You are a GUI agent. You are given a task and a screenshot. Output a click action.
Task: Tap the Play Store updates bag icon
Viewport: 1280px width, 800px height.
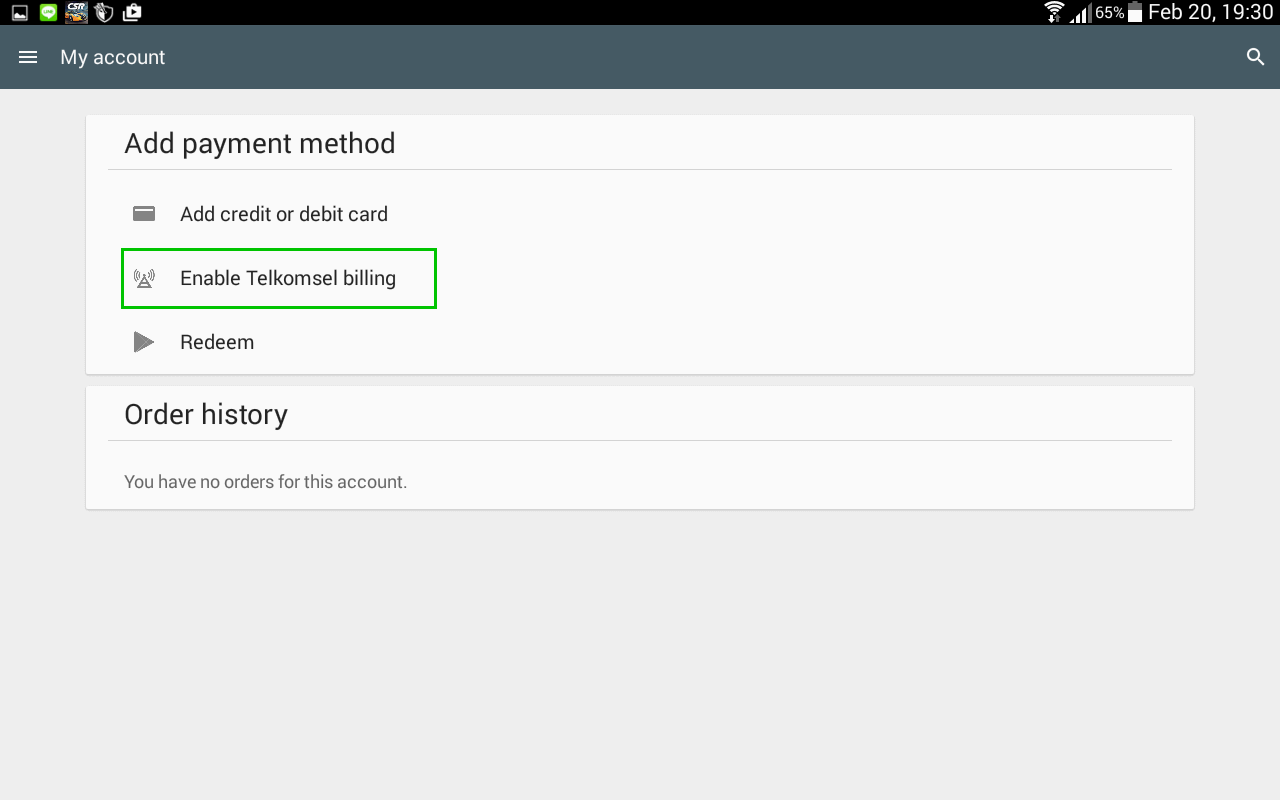click(132, 12)
